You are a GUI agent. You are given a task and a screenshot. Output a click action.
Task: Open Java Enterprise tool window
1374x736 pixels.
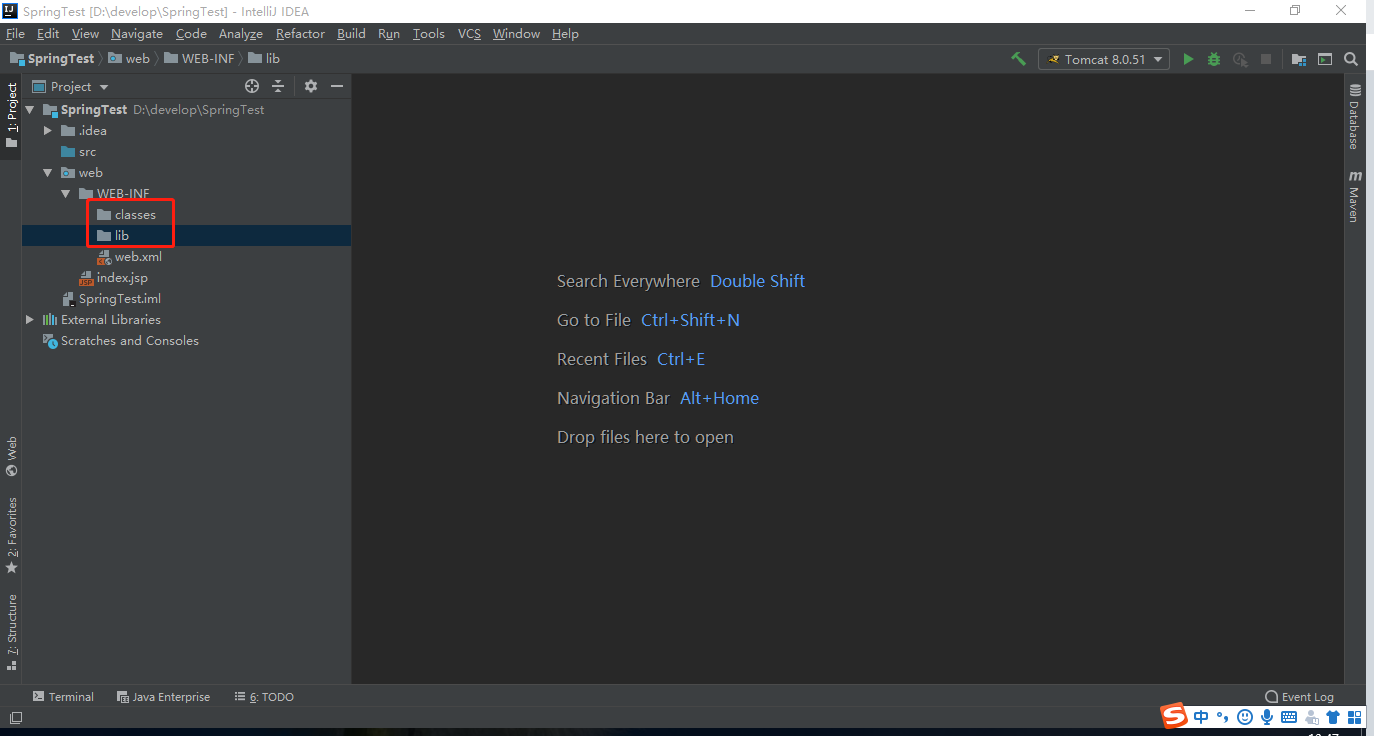point(163,697)
